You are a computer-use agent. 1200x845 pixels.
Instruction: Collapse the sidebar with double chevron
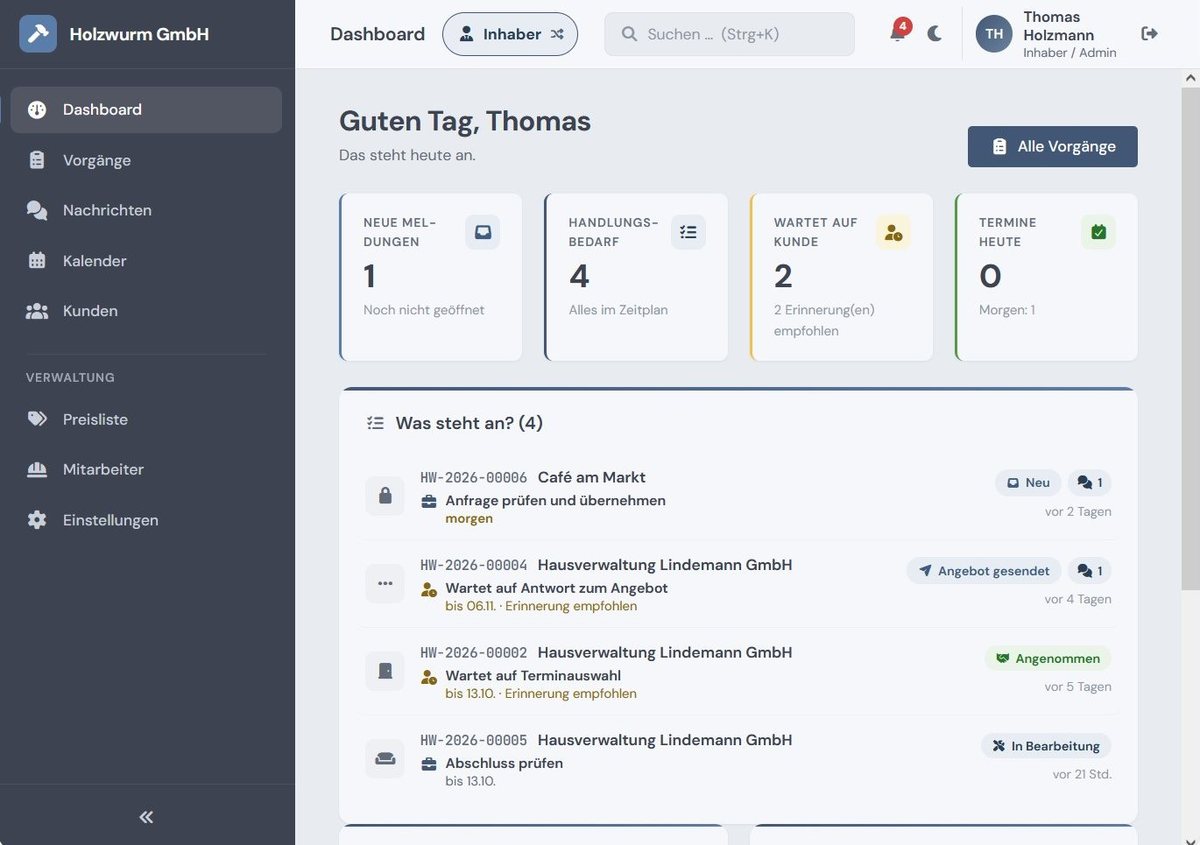tap(146, 817)
